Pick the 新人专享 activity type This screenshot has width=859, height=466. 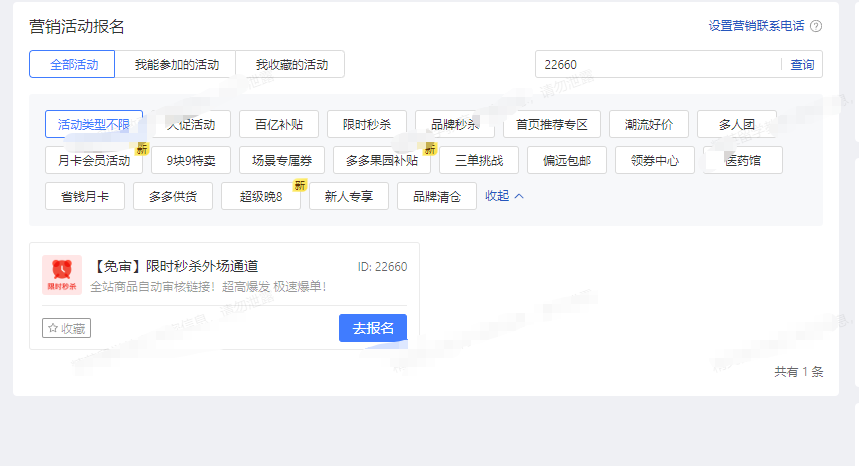click(349, 196)
